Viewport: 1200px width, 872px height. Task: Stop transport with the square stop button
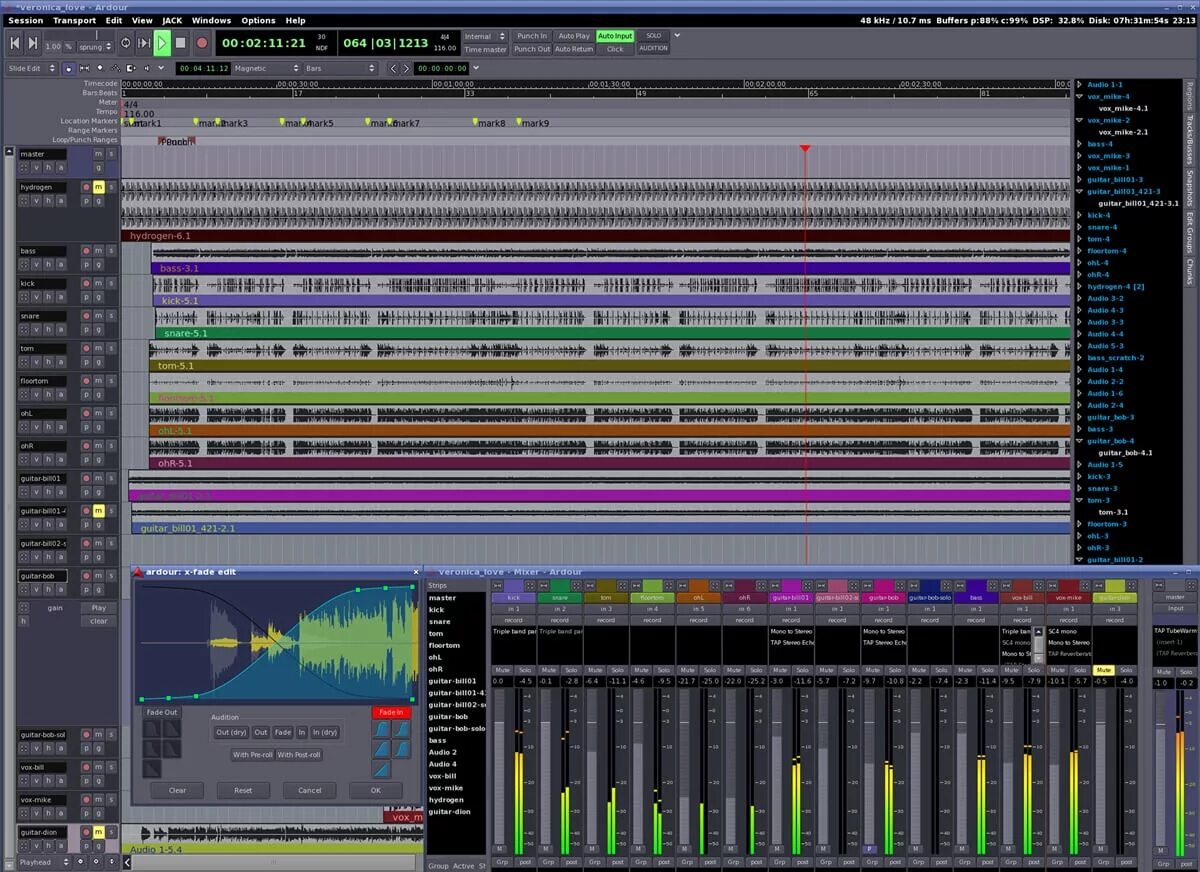coord(181,43)
